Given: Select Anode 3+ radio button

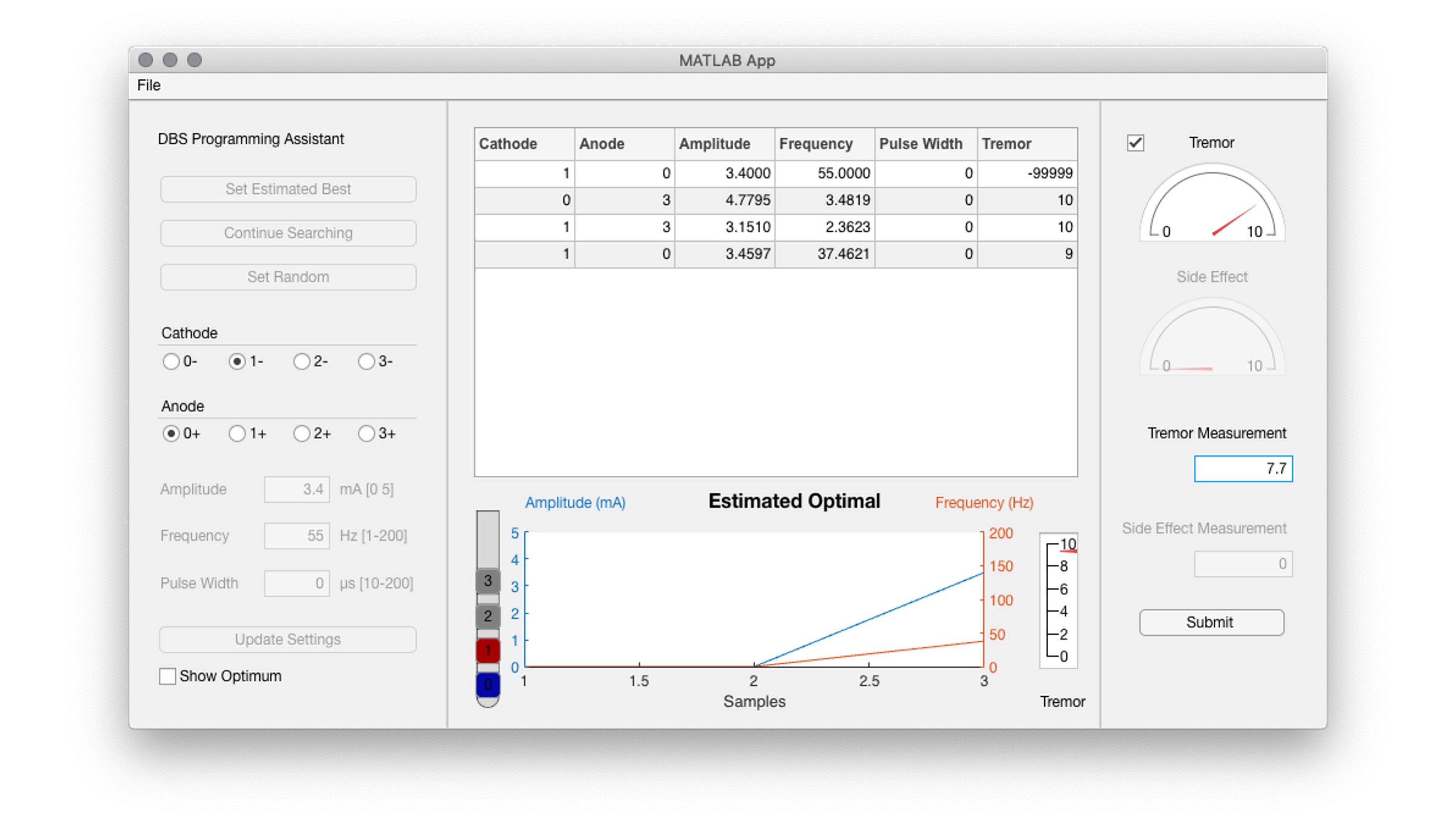Looking at the screenshot, I should pos(368,434).
